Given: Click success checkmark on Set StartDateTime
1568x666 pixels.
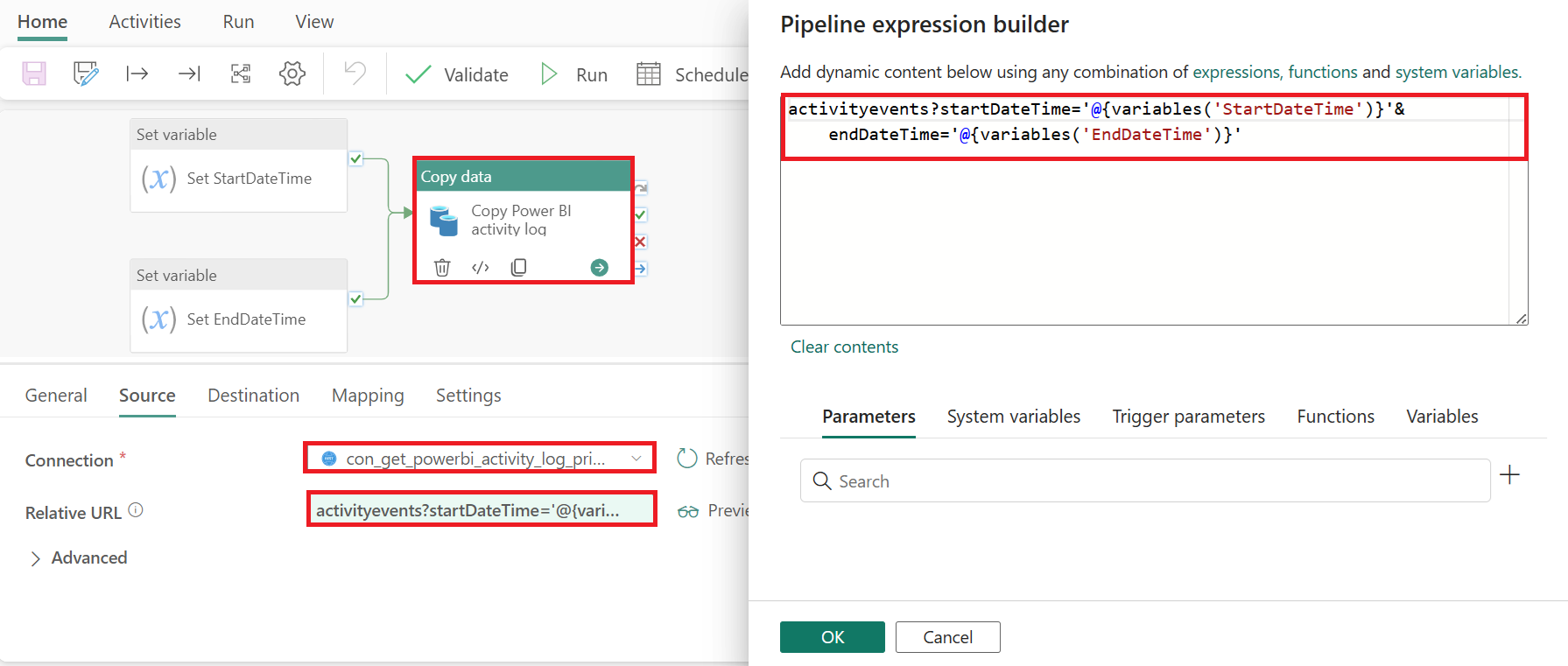Looking at the screenshot, I should pyautogui.click(x=355, y=158).
